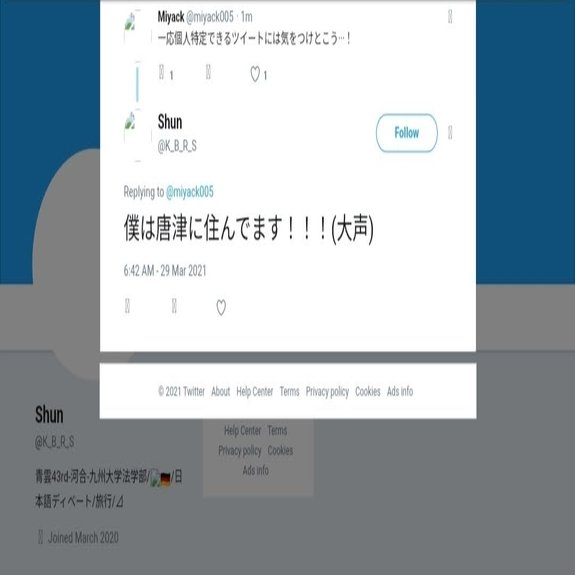This screenshot has width=575, height=575.
Task: Open Shun's profile avatar in the tweet
Action: pyautogui.click(x=138, y=135)
